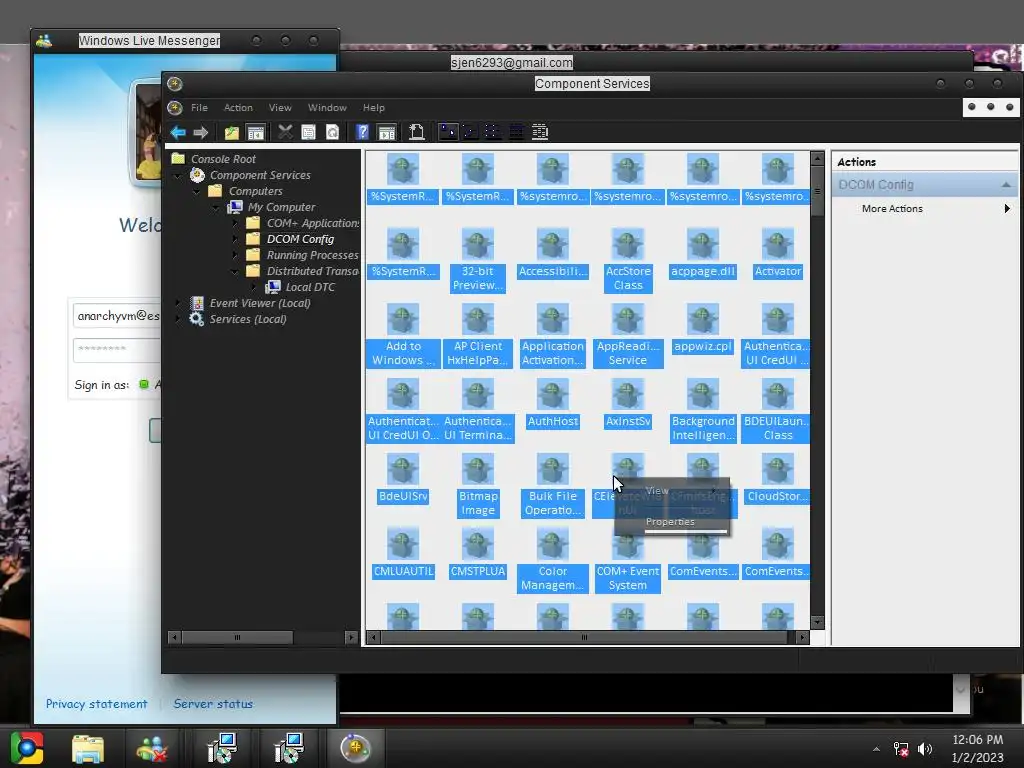Select the Activator component icon
The height and width of the screenshot is (768, 1024).
click(x=777, y=253)
